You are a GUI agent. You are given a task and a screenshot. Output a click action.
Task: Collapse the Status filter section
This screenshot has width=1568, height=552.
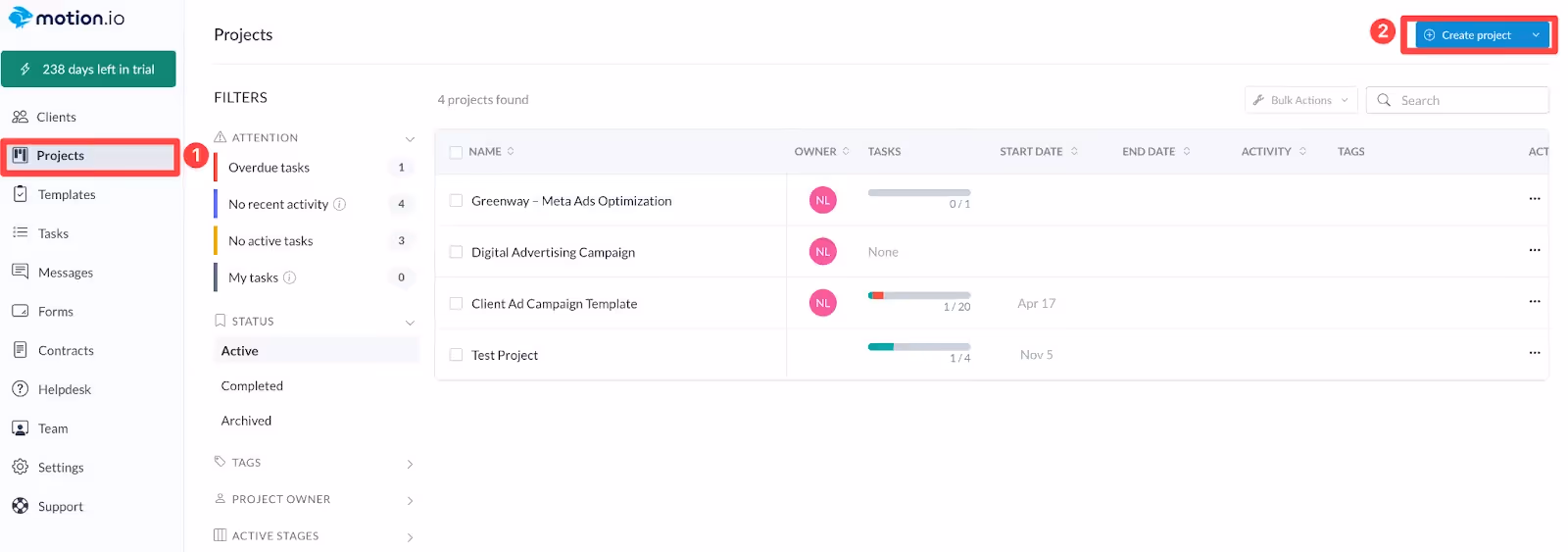(x=410, y=322)
